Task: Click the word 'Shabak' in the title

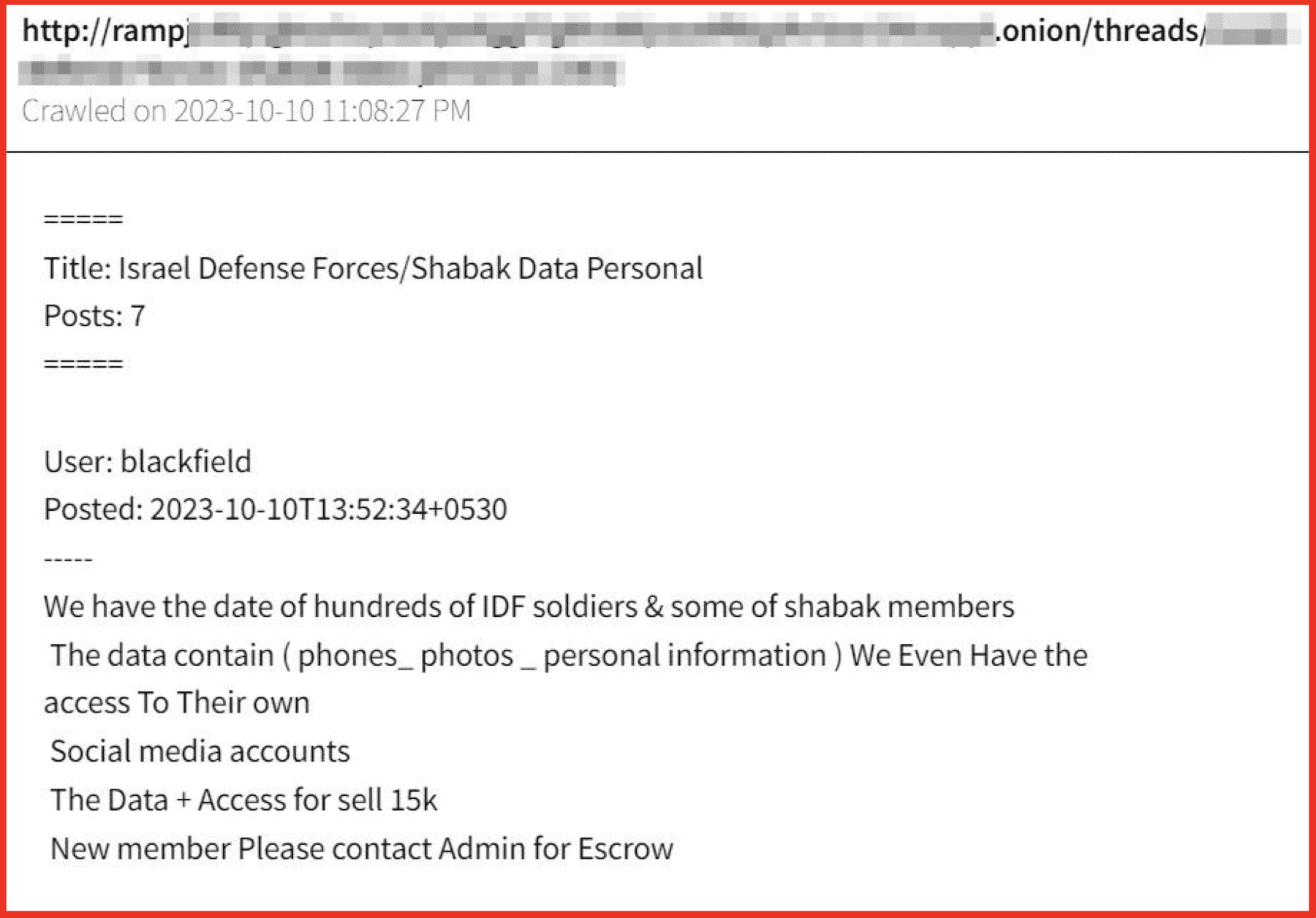Action: coord(461,269)
